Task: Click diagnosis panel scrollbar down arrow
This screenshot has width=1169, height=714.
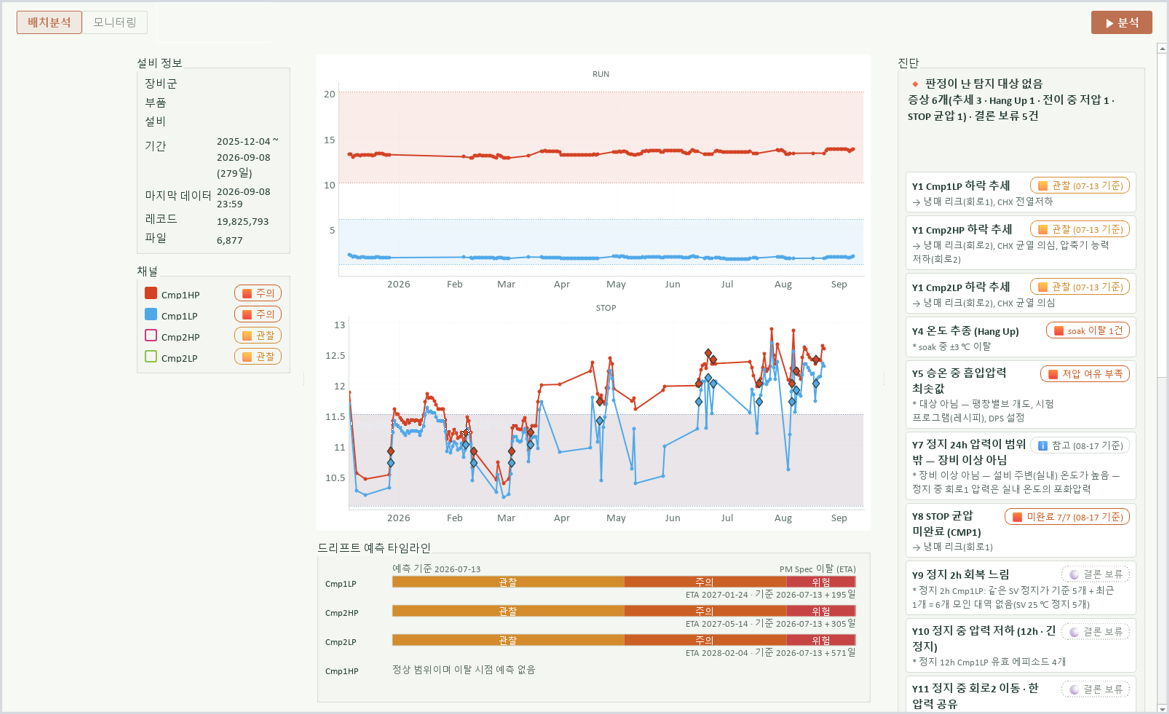Action: click(1162, 708)
